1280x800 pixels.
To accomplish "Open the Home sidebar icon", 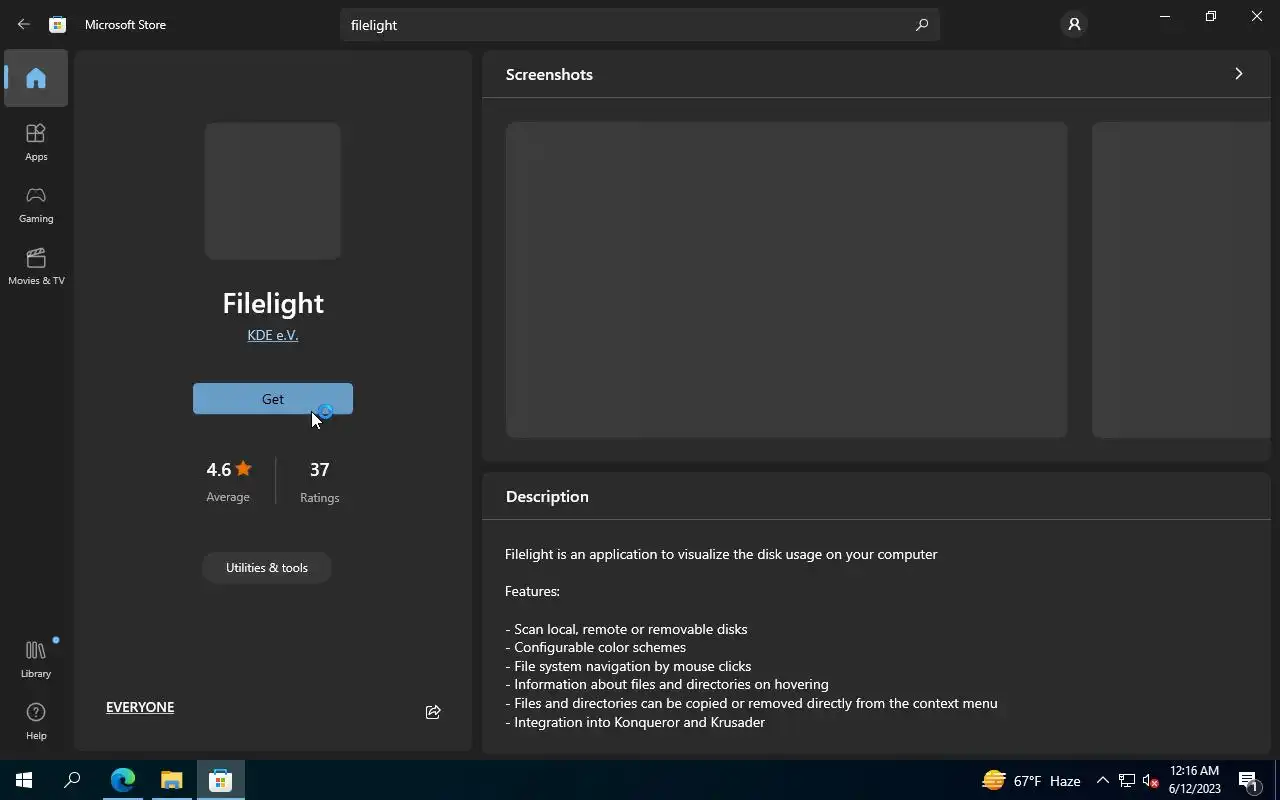I will click(x=36, y=78).
